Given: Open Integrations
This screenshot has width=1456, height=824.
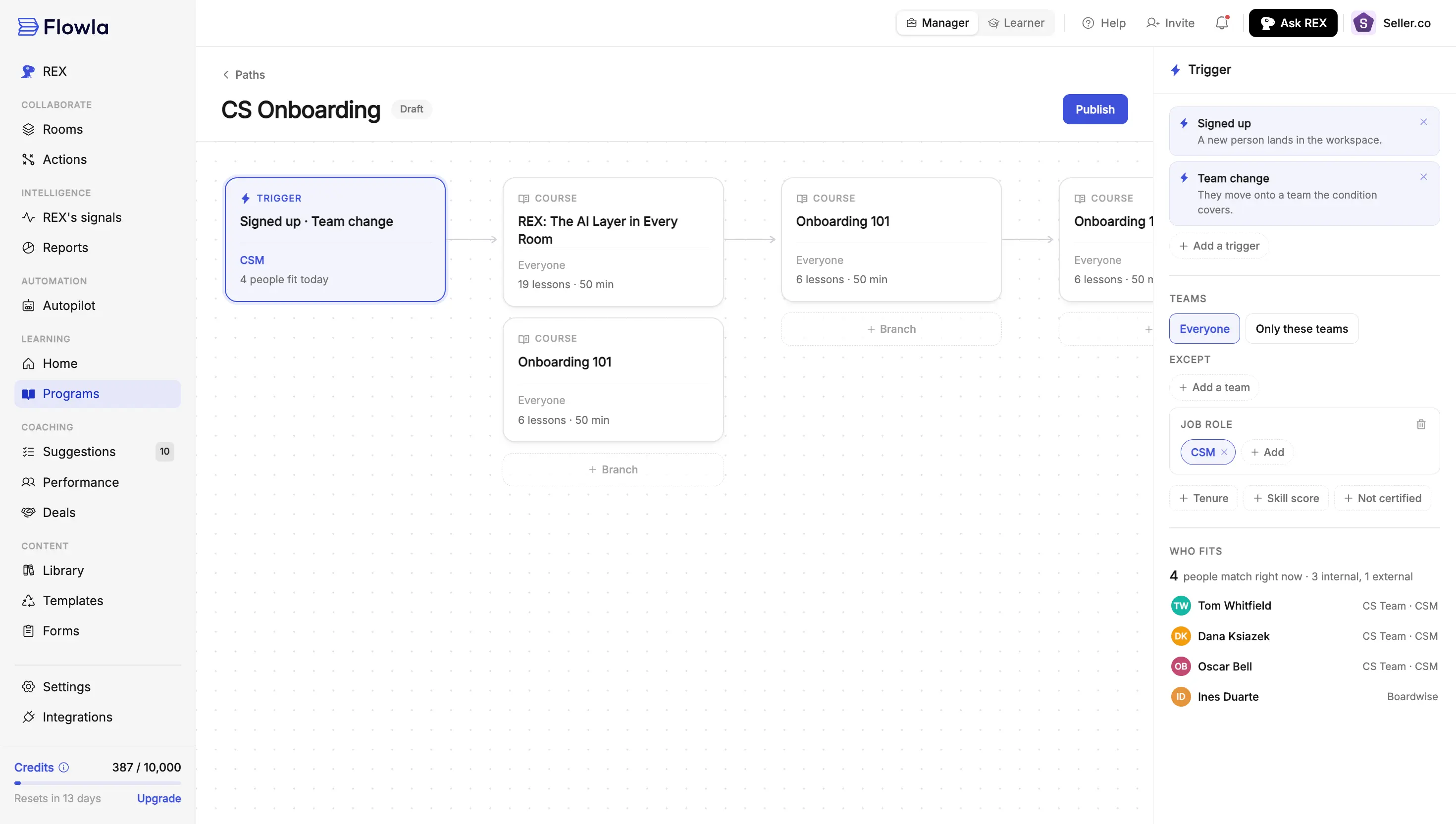Looking at the screenshot, I should (98, 717).
